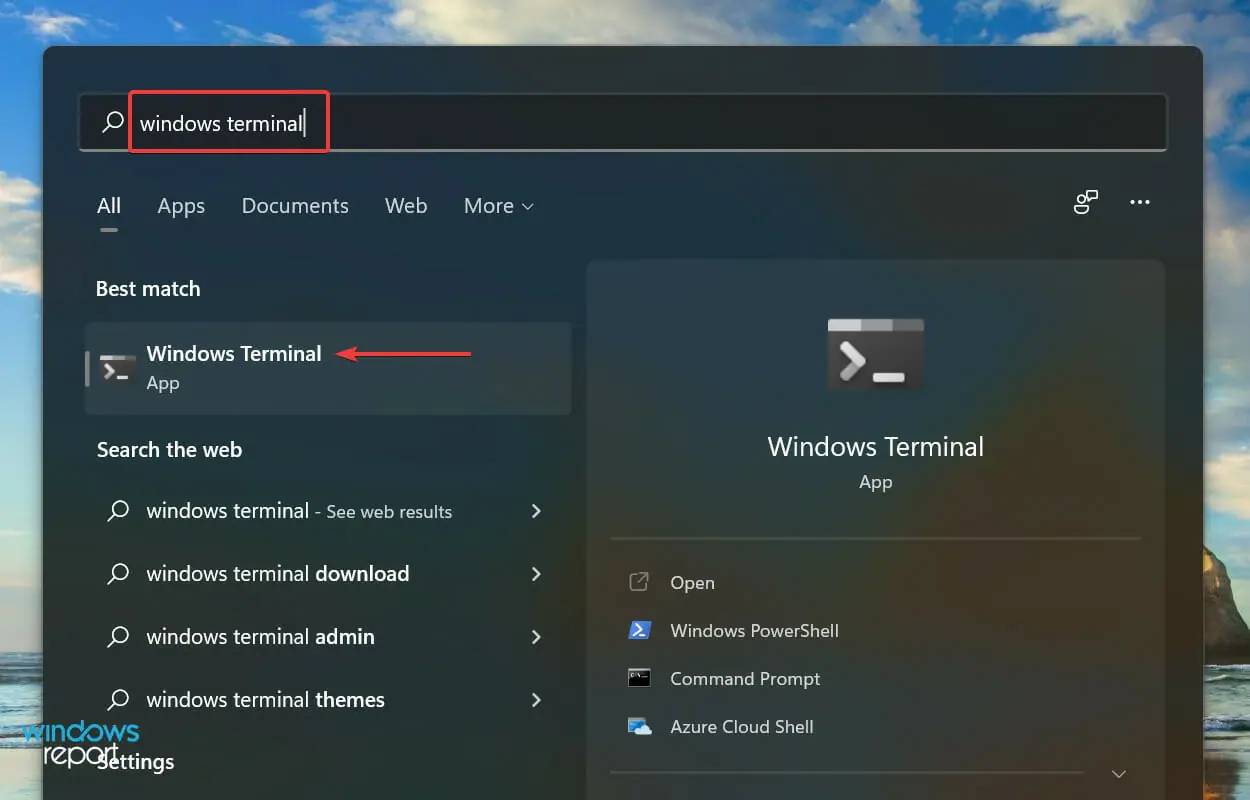Expand the More filter dropdown
This screenshot has width=1250, height=800.
(x=498, y=206)
